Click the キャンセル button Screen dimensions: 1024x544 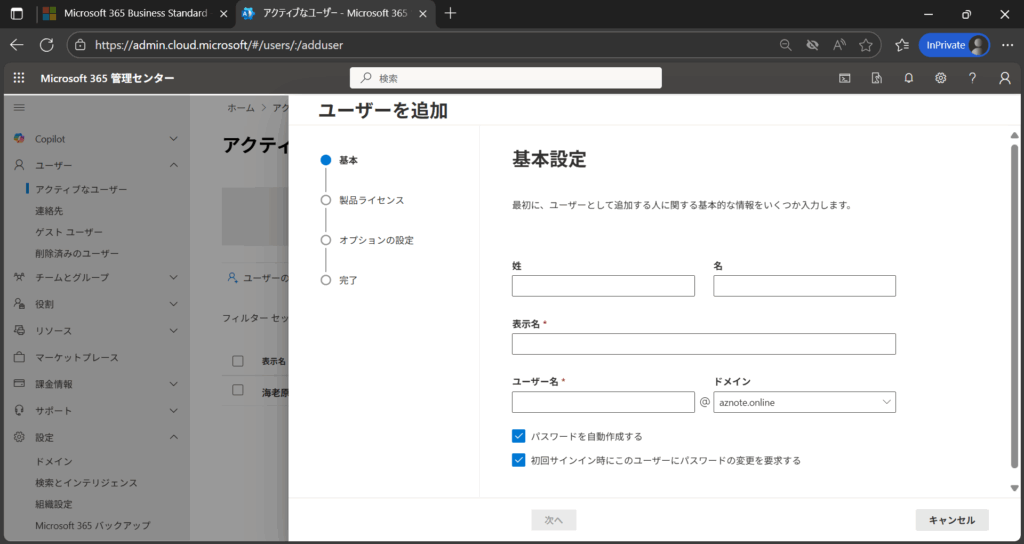tap(951, 520)
